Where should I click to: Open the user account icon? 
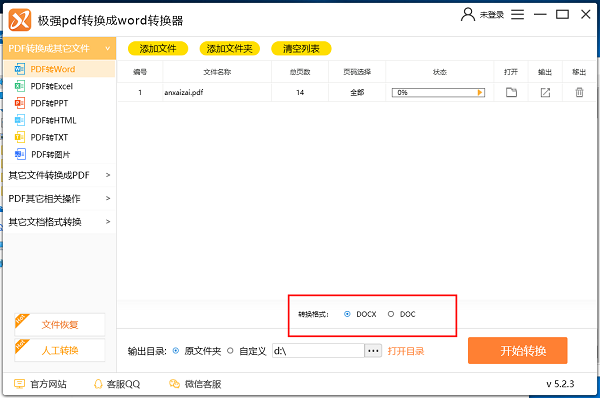click(x=468, y=15)
